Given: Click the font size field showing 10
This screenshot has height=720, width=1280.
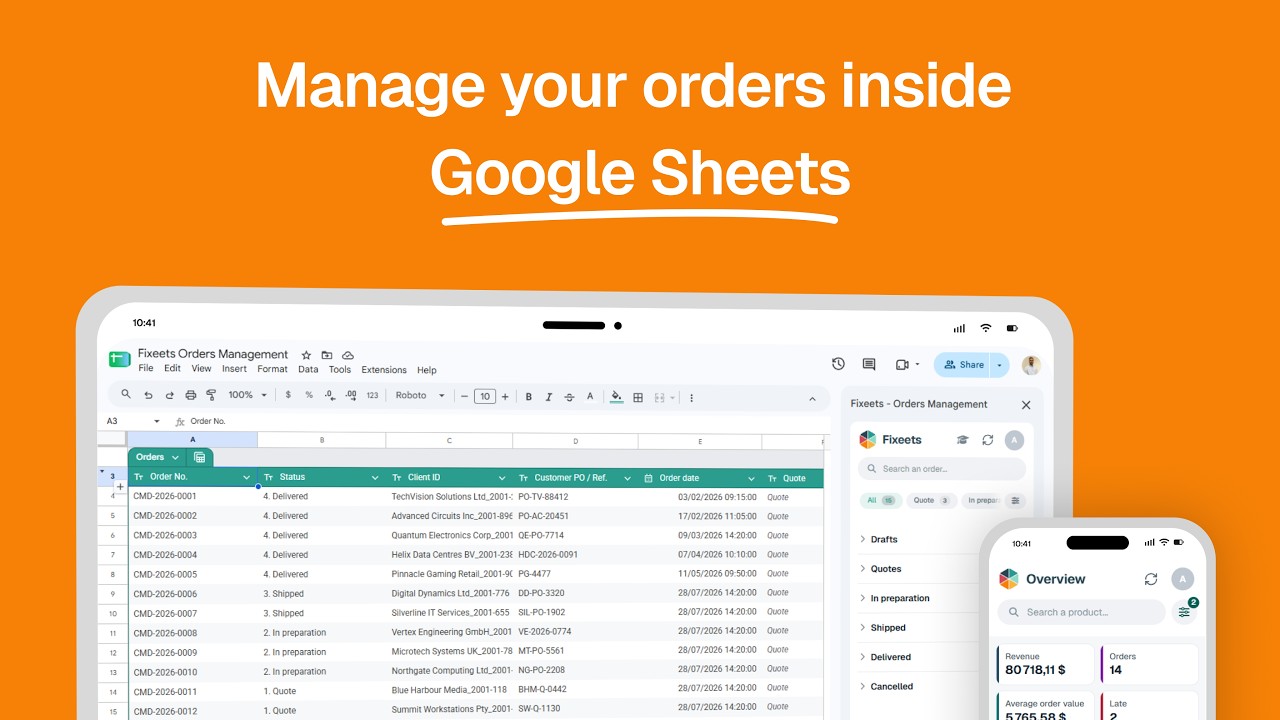Looking at the screenshot, I should (x=485, y=396).
